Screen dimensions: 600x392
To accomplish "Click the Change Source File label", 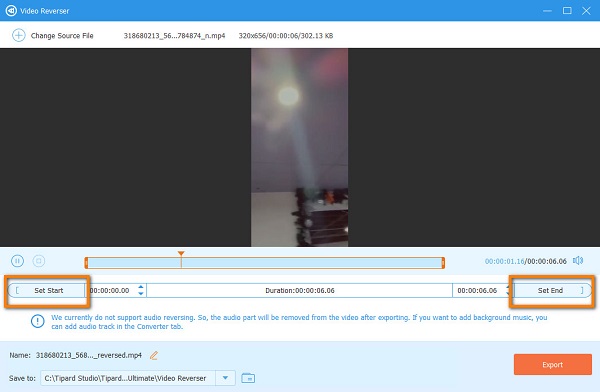I will click(62, 36).
